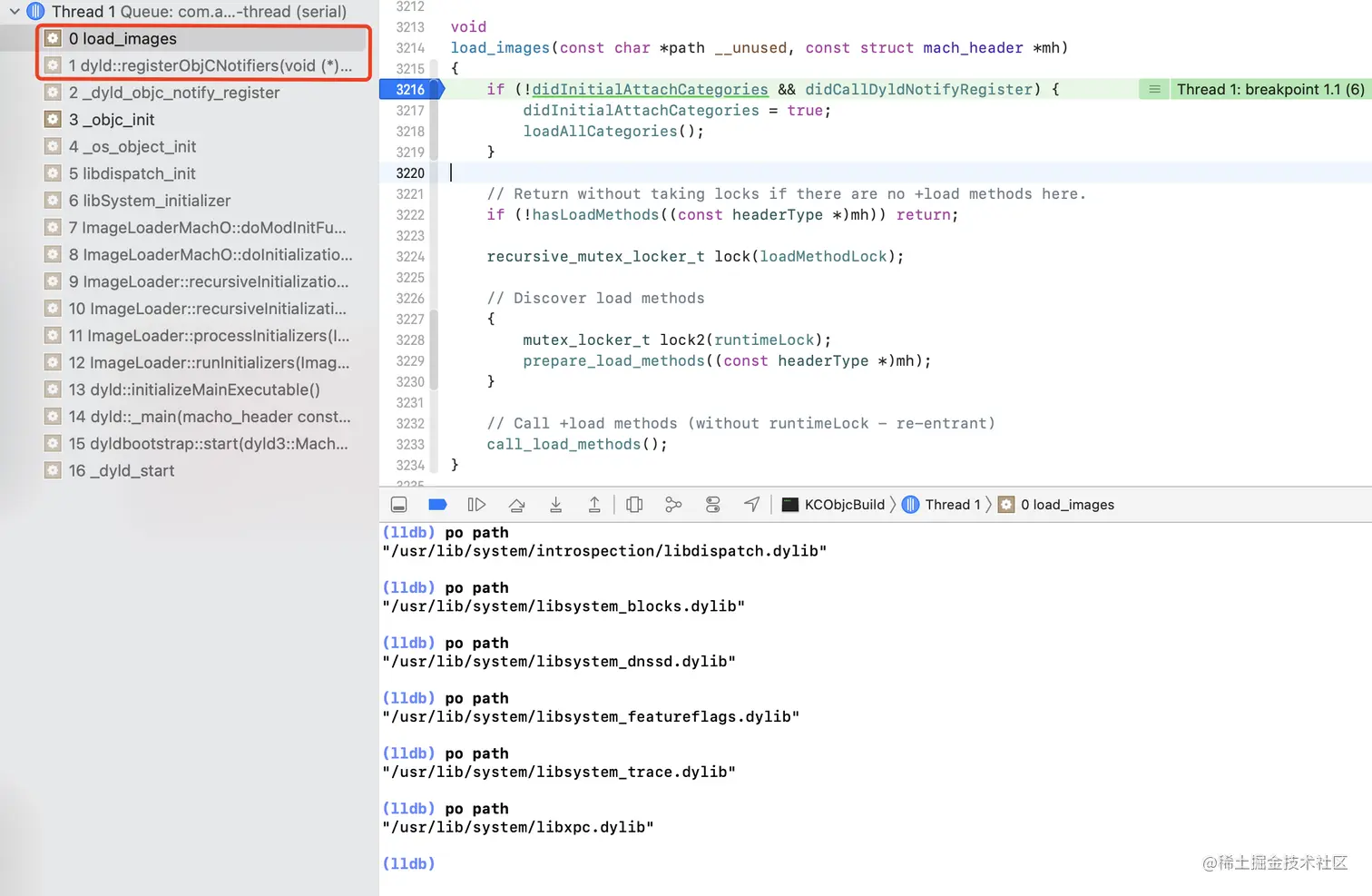
Task: Continue program execution in debug bar
Action: (476, 505)
